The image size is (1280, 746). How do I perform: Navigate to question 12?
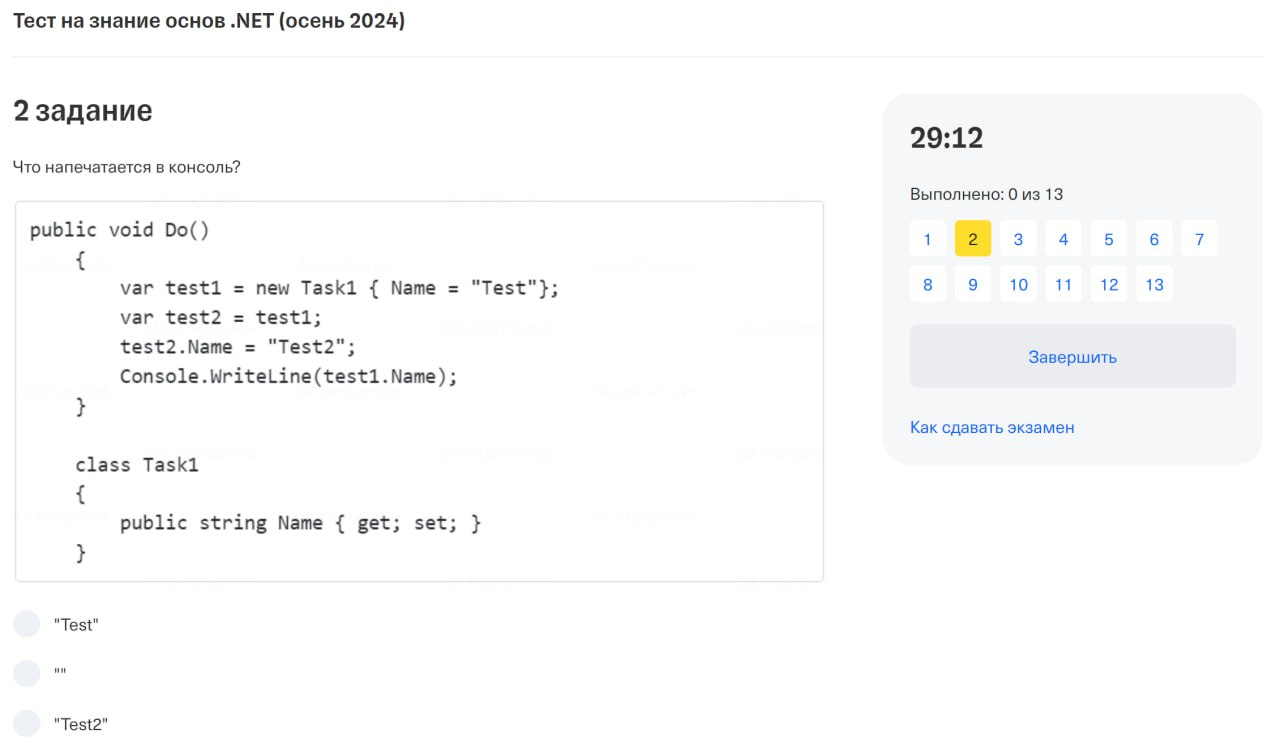[x=1108, y=284]
